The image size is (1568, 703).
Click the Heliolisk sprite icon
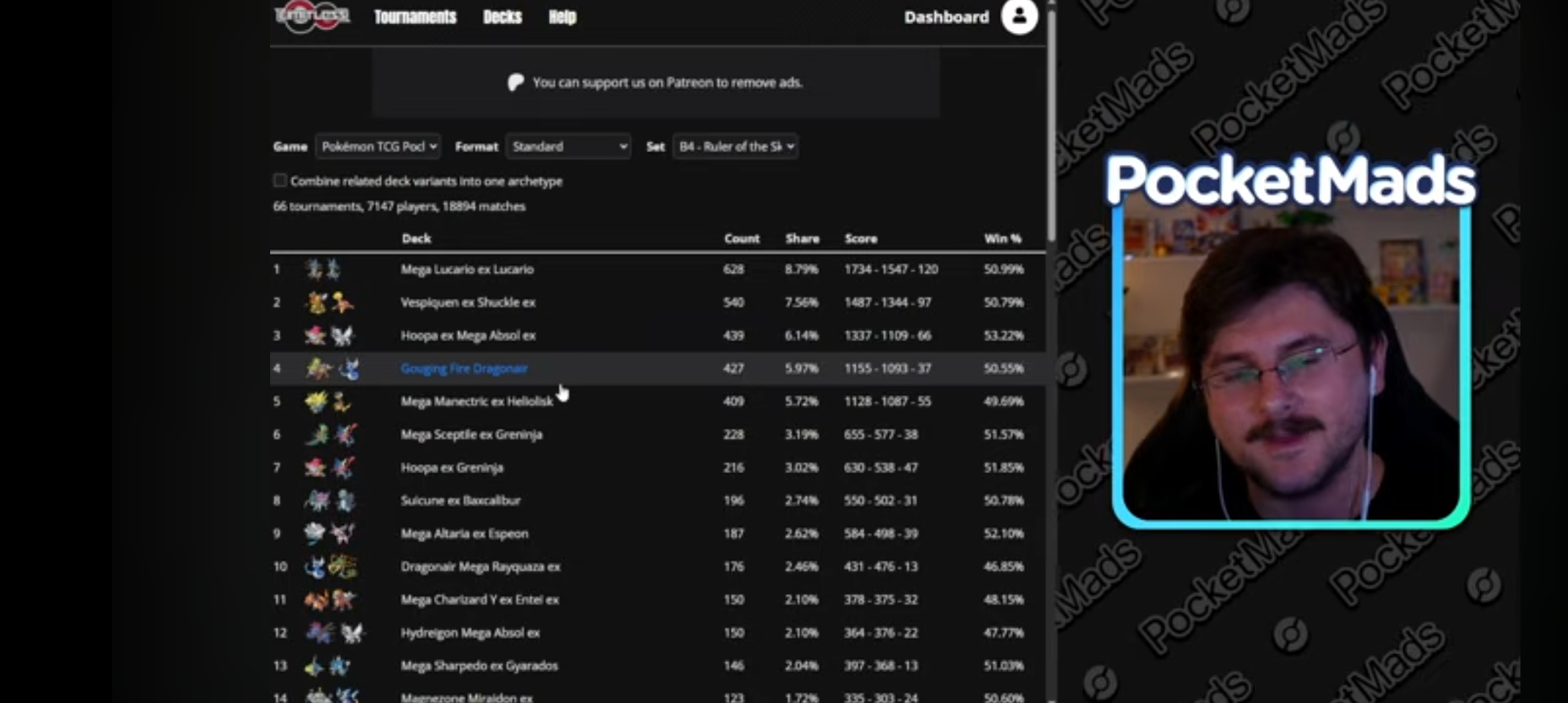(342, 401)
